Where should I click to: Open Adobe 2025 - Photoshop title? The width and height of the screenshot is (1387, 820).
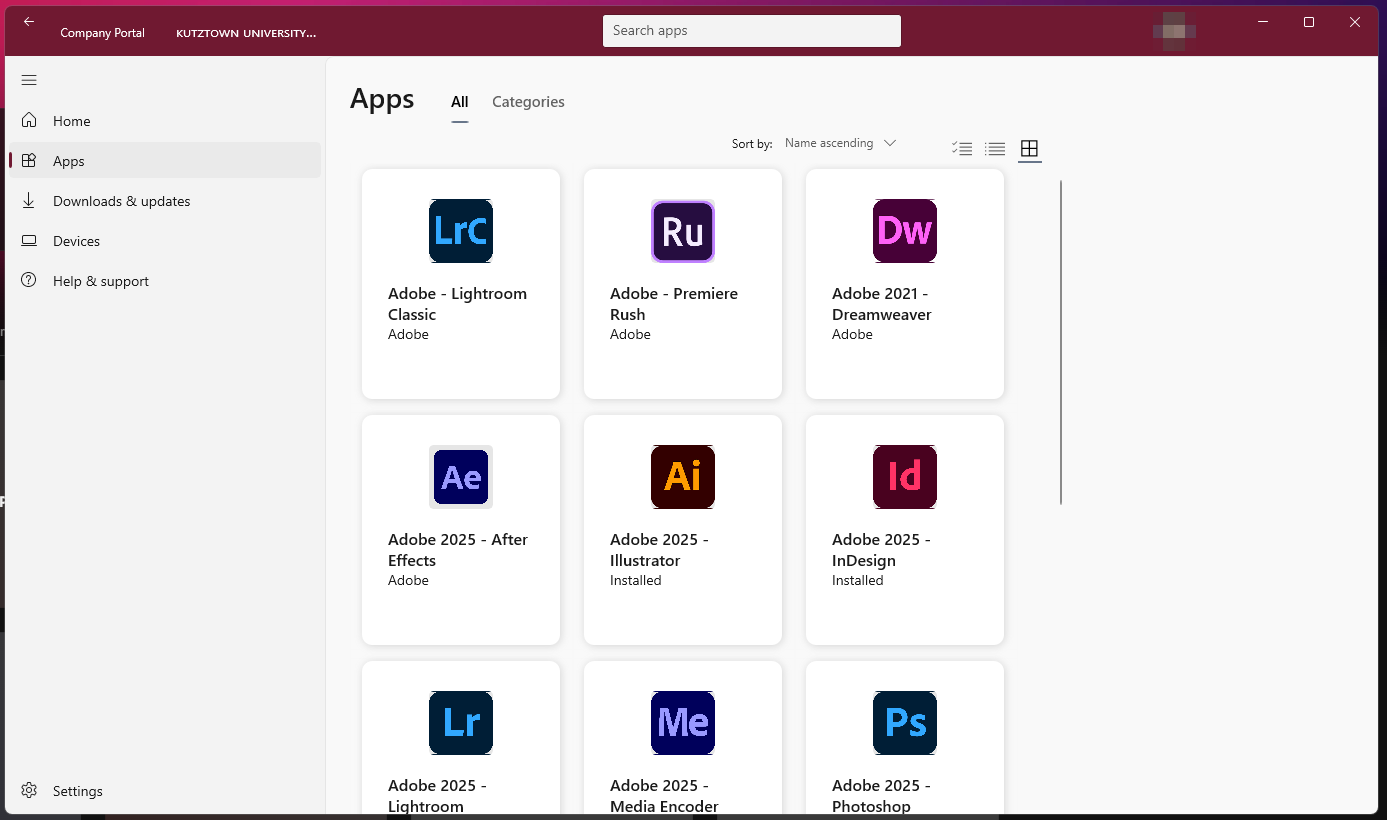click(881, 796)
